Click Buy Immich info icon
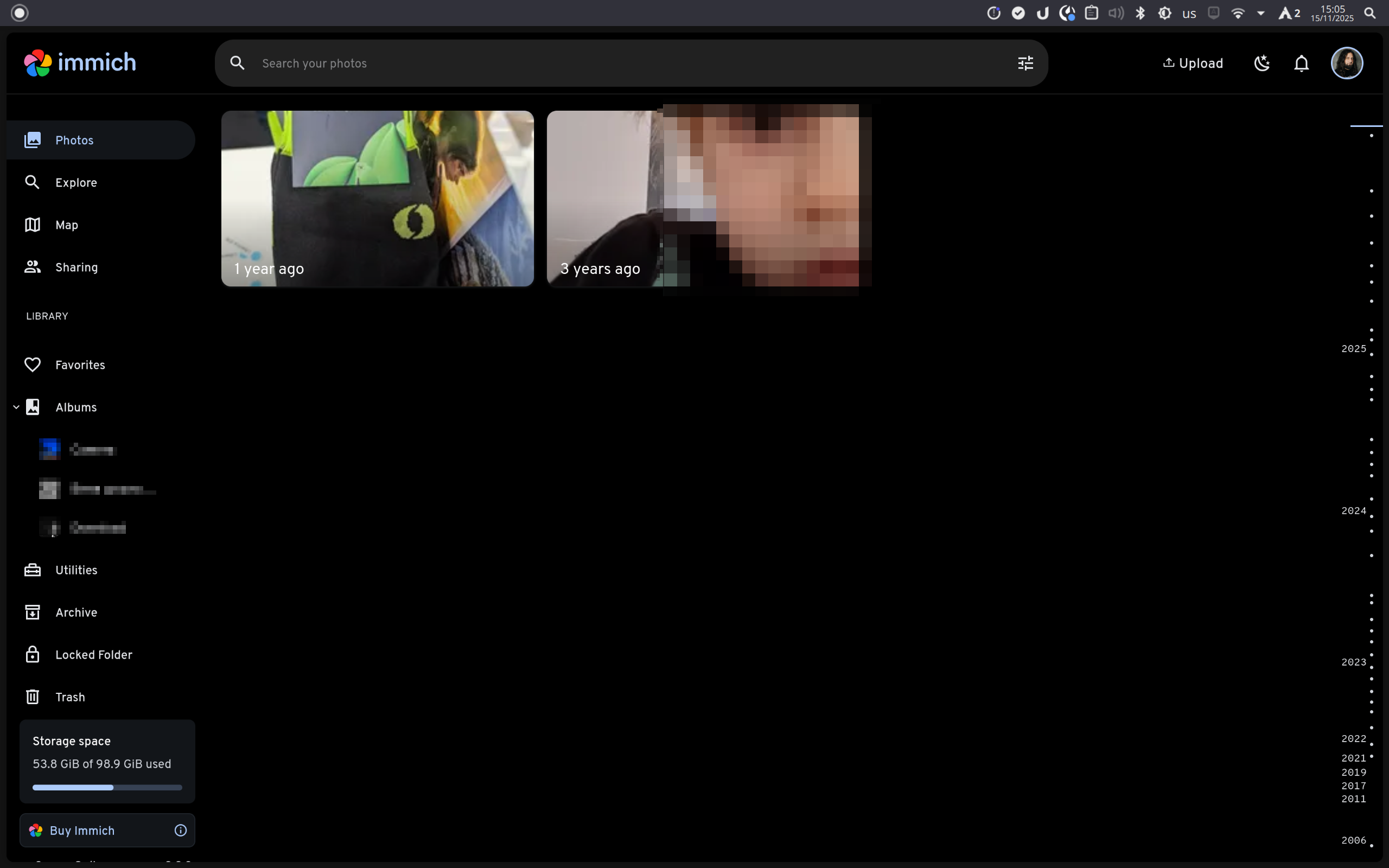The width and height of the screenshot is (1389, 868). (180, 831)
